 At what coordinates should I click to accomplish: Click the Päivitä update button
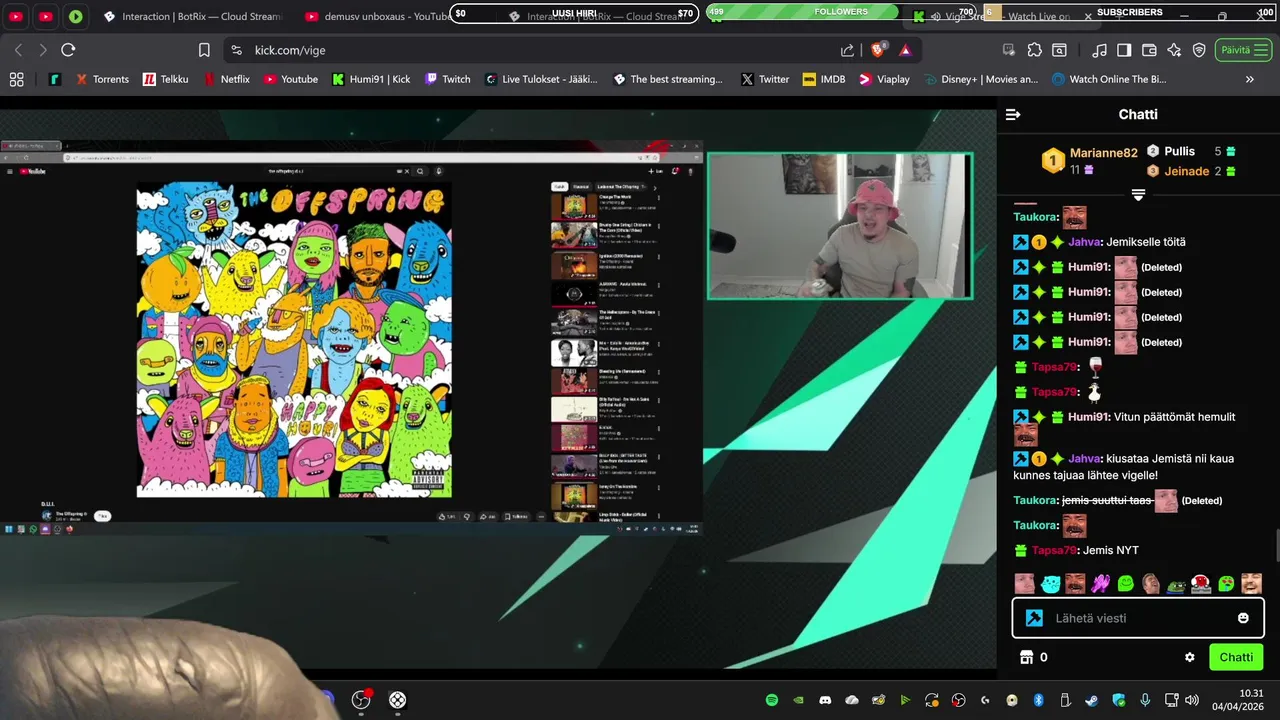point(1244,50)
